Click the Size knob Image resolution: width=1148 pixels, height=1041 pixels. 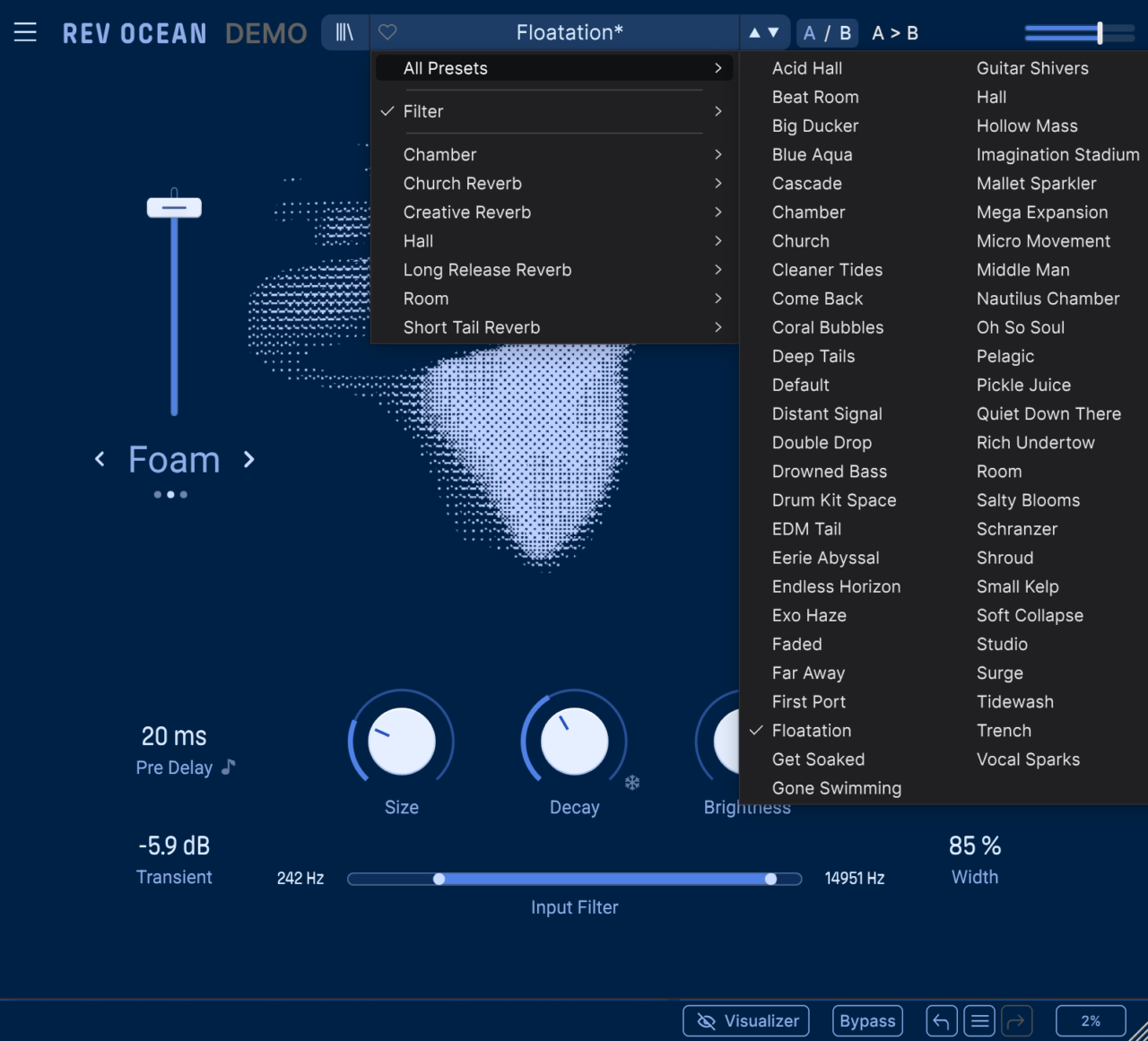[401, 741]
